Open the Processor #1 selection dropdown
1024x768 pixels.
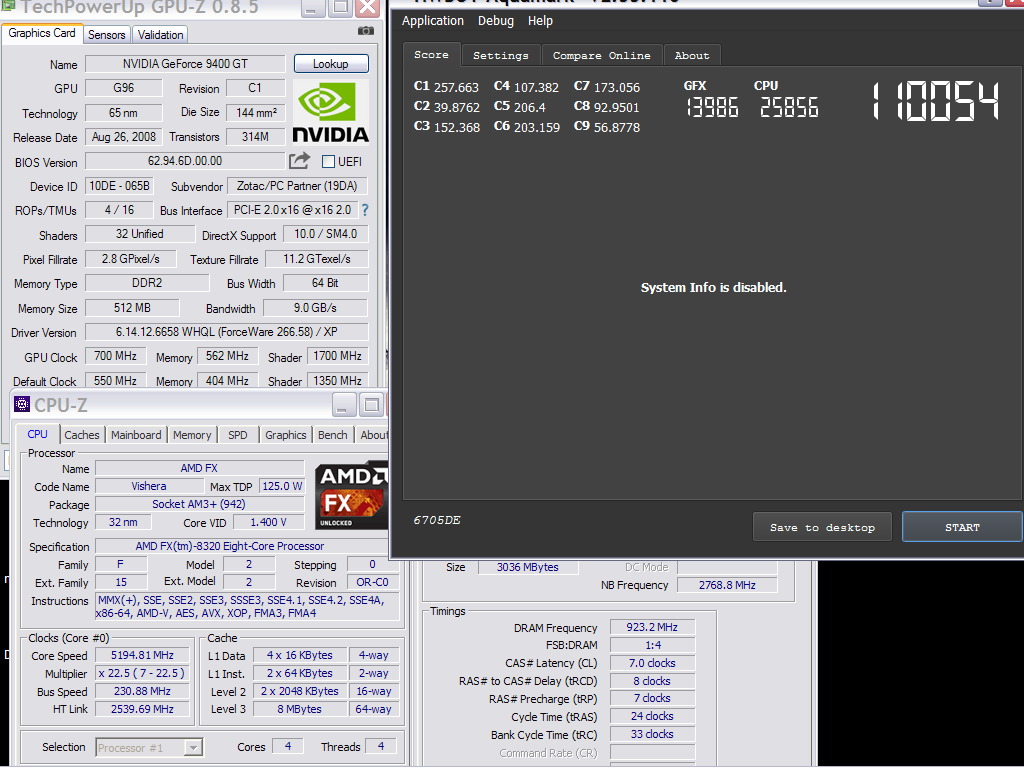150,747
